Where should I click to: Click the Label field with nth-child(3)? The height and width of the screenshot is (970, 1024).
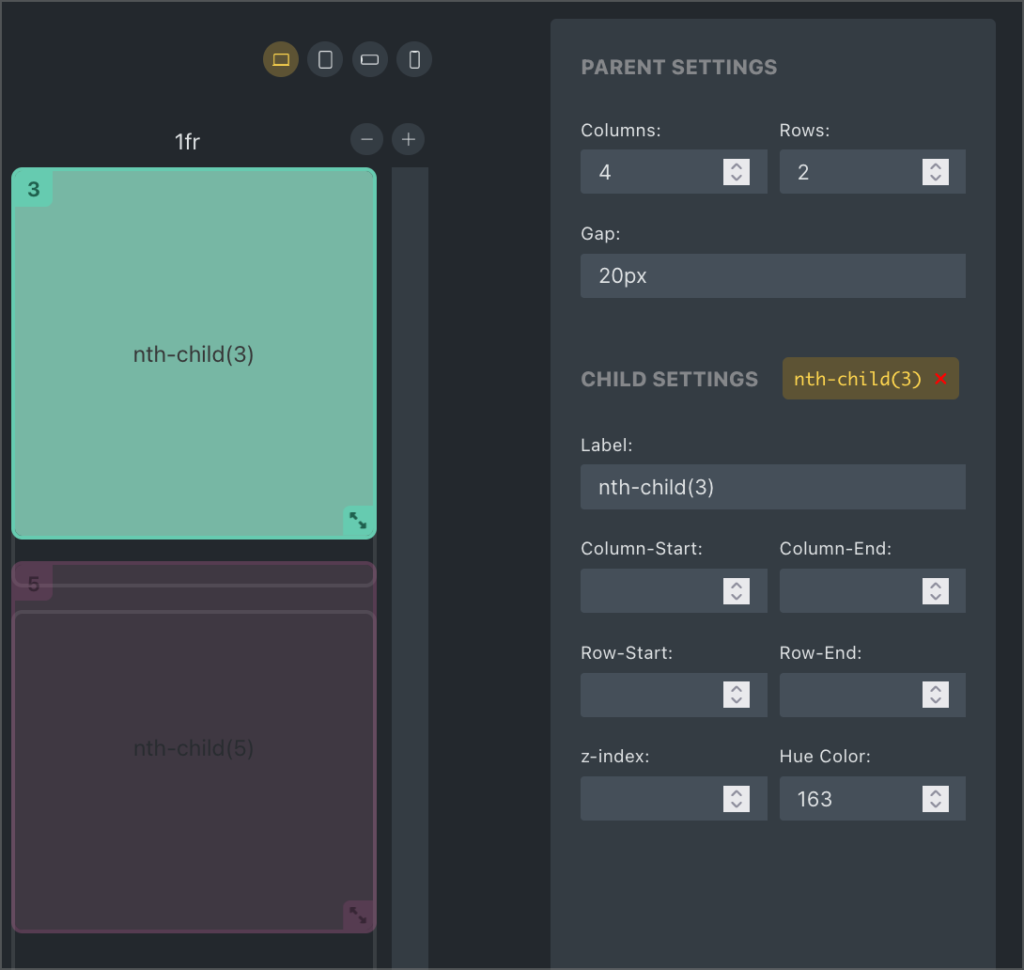773,487
